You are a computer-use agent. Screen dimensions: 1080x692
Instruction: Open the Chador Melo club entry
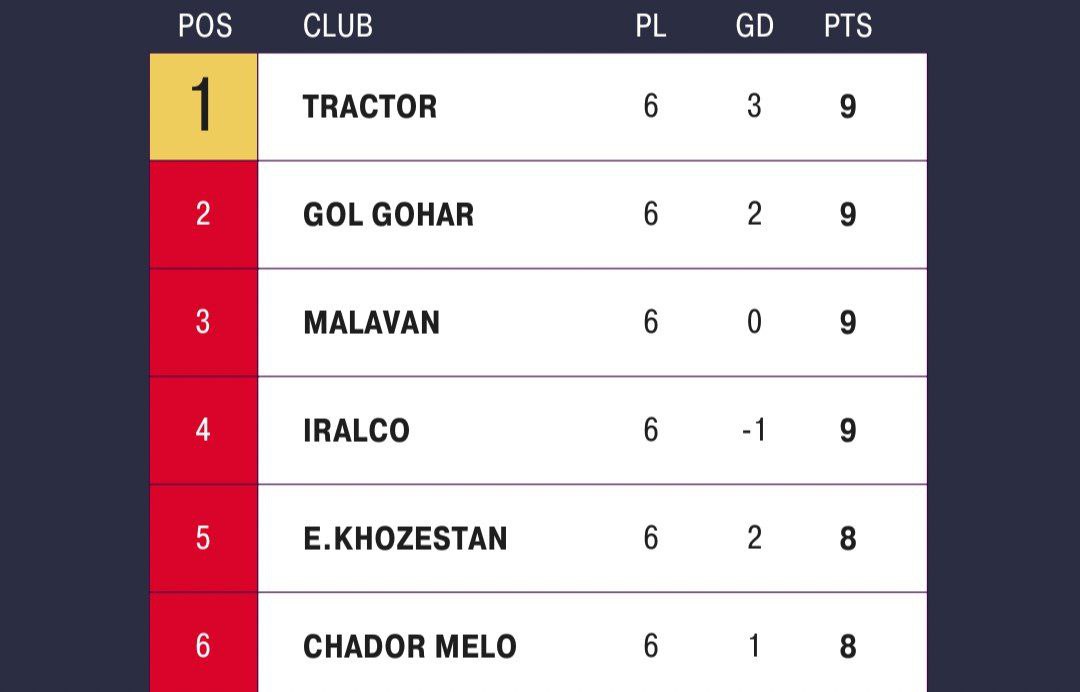(x=409, y=647)
